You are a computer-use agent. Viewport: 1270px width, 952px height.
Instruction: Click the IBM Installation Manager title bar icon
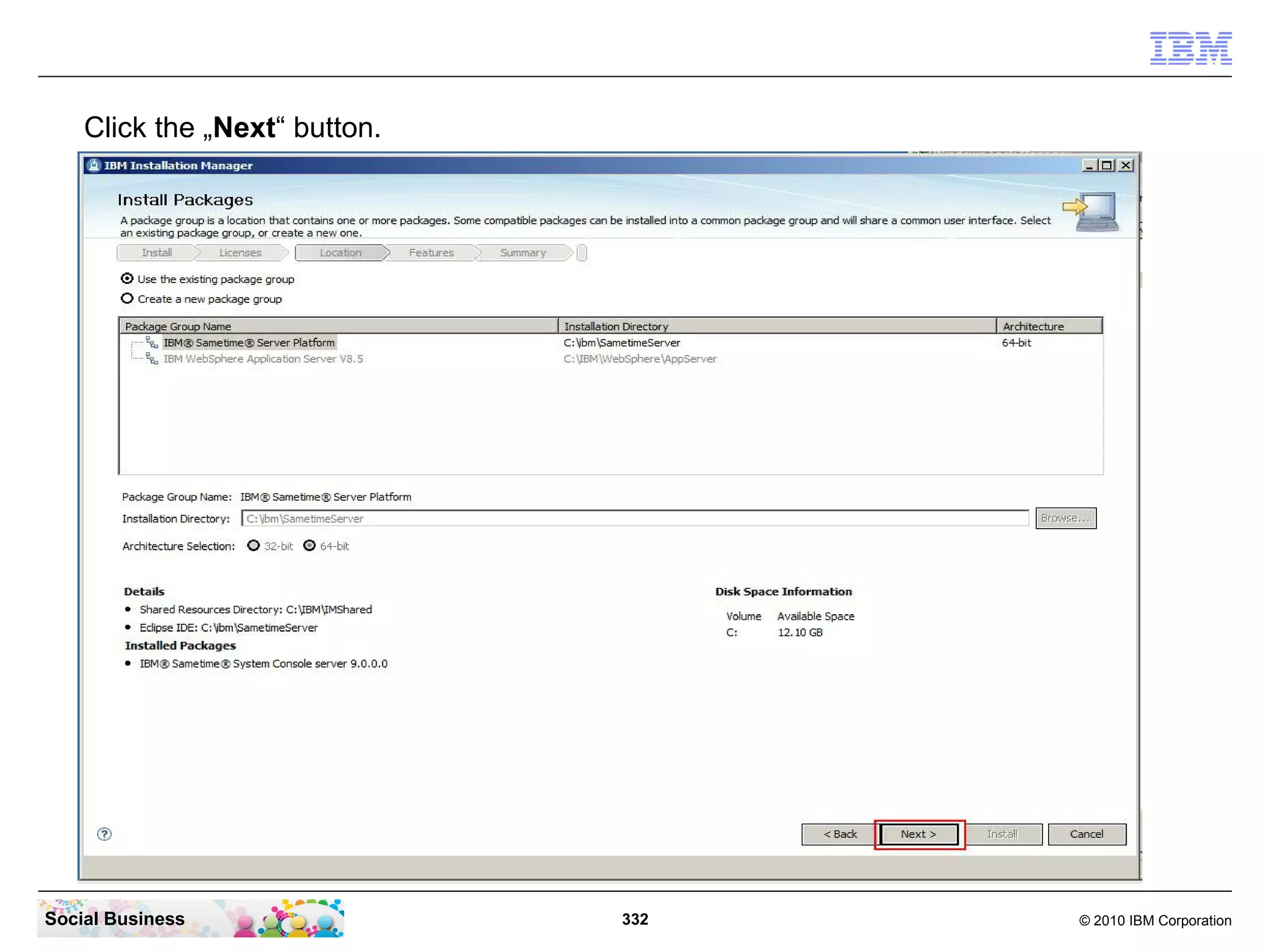(x=94, y=165)
